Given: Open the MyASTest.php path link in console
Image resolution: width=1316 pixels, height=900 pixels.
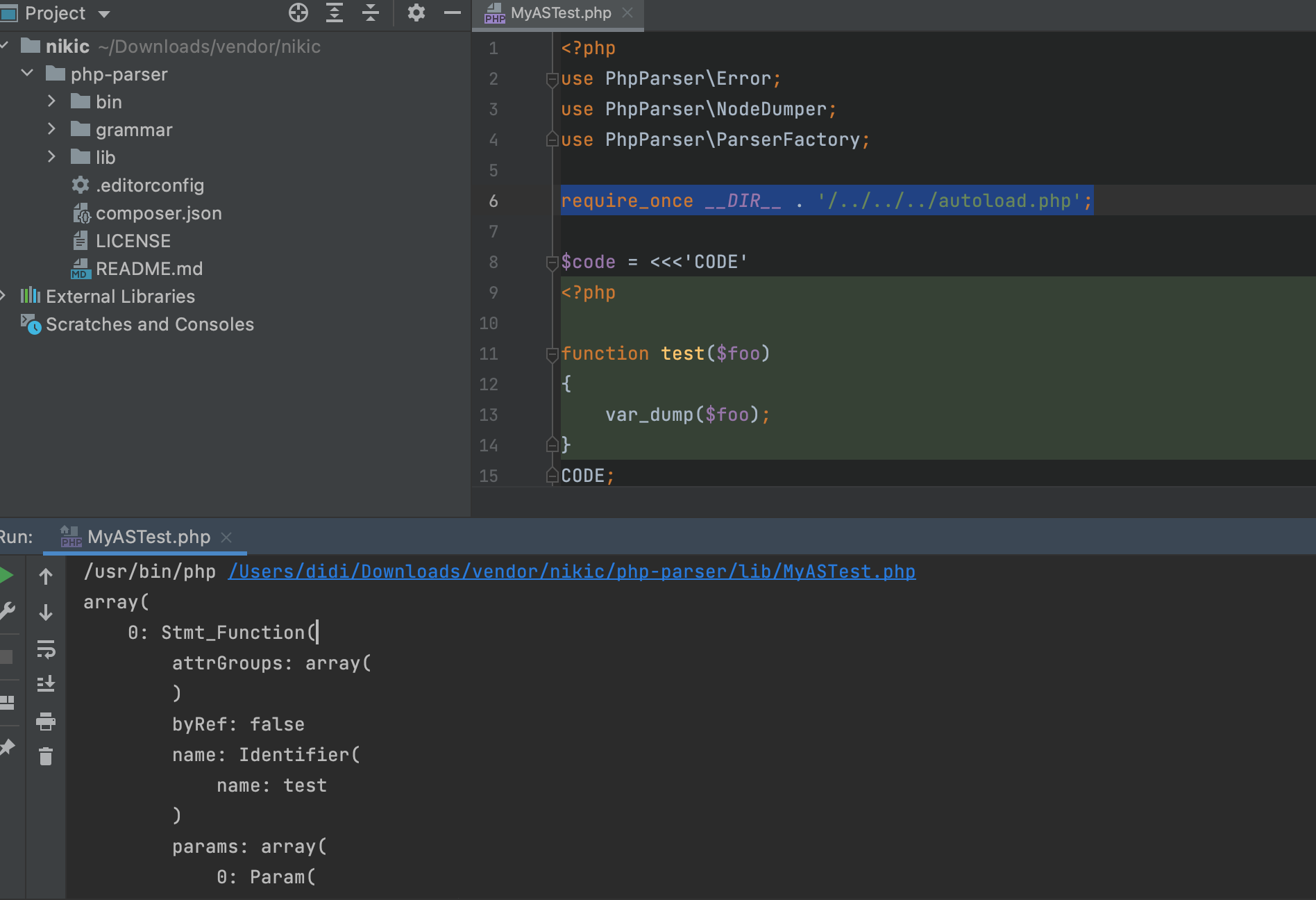Looking at the screenshot, I should point(571,572).
